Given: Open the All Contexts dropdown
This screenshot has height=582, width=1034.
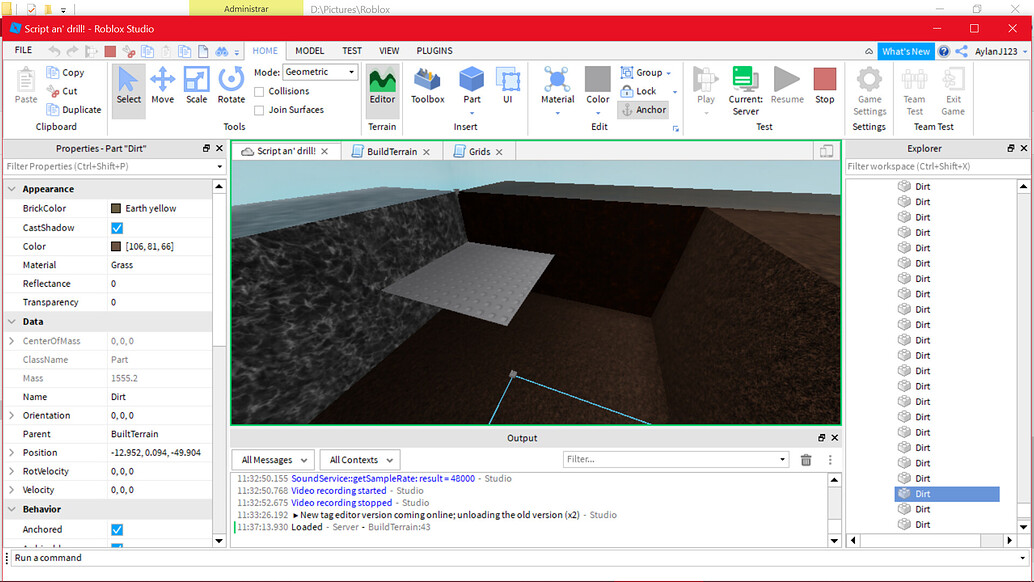Looking at the screenshot, I should tap(359, 459).
